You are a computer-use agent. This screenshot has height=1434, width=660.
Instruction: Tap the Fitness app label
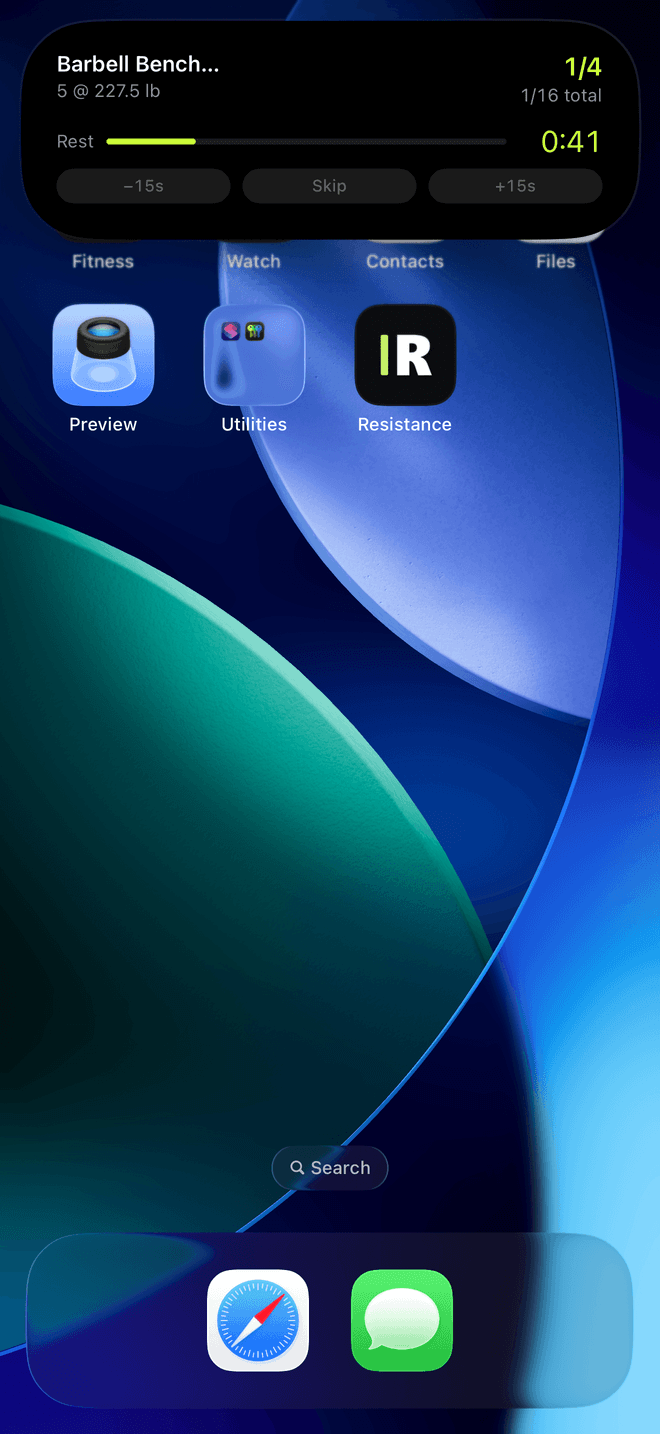click(103, 262)
